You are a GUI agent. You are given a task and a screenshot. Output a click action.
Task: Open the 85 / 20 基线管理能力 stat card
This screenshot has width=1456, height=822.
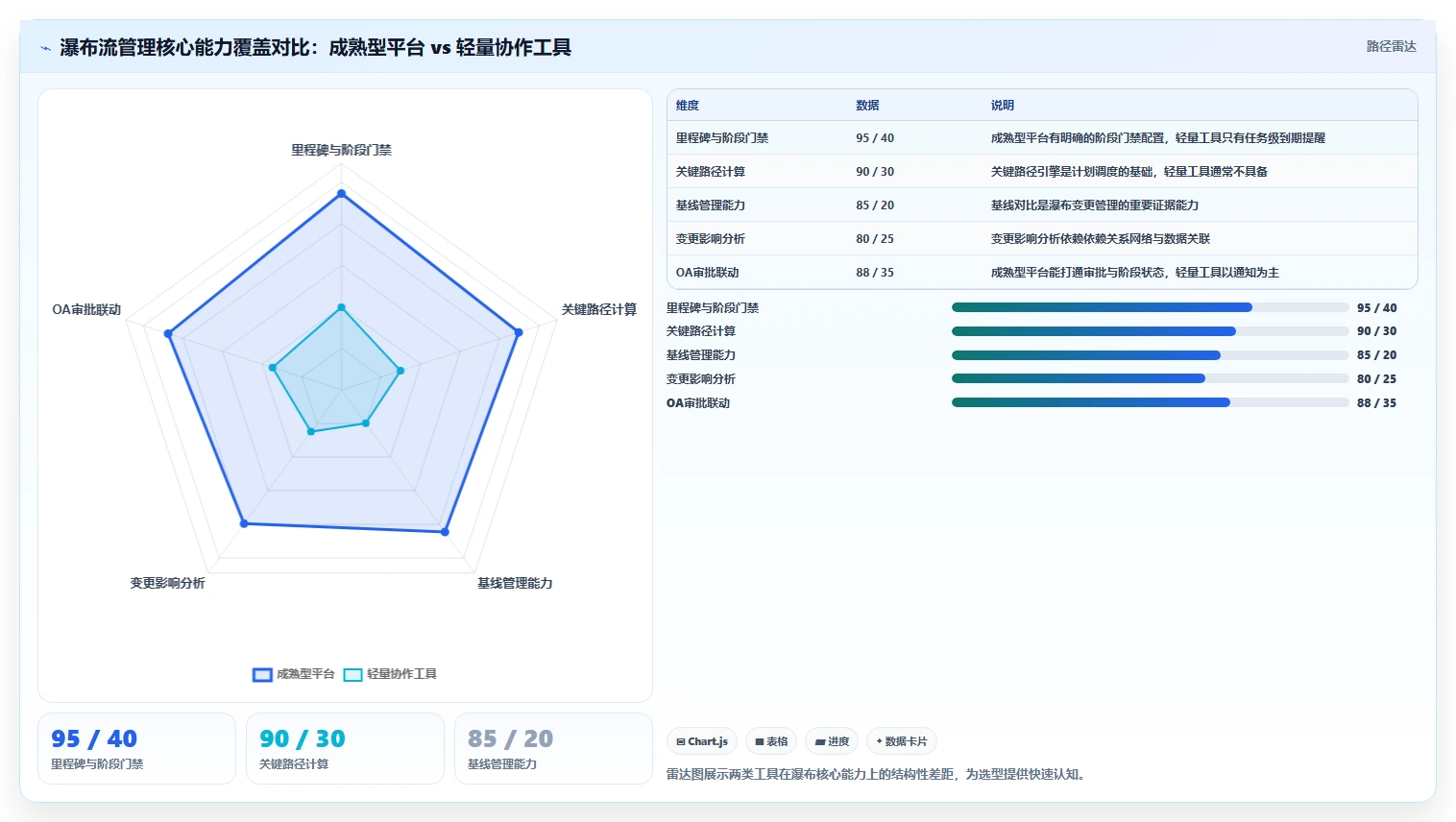[x=553, y=748]
